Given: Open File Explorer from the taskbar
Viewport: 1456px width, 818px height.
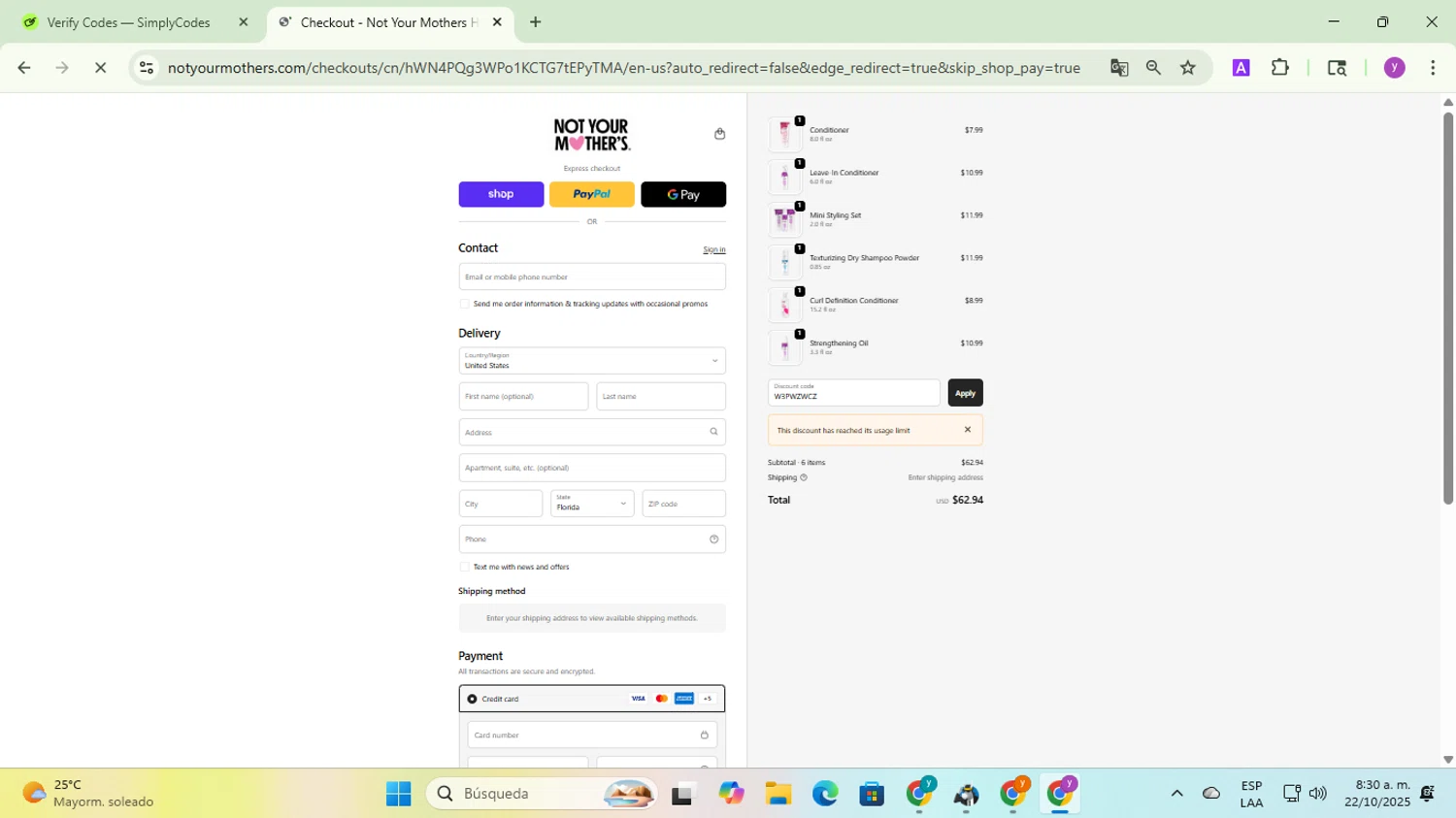Looking at the screenshot, I should click(x=778, y=794).
